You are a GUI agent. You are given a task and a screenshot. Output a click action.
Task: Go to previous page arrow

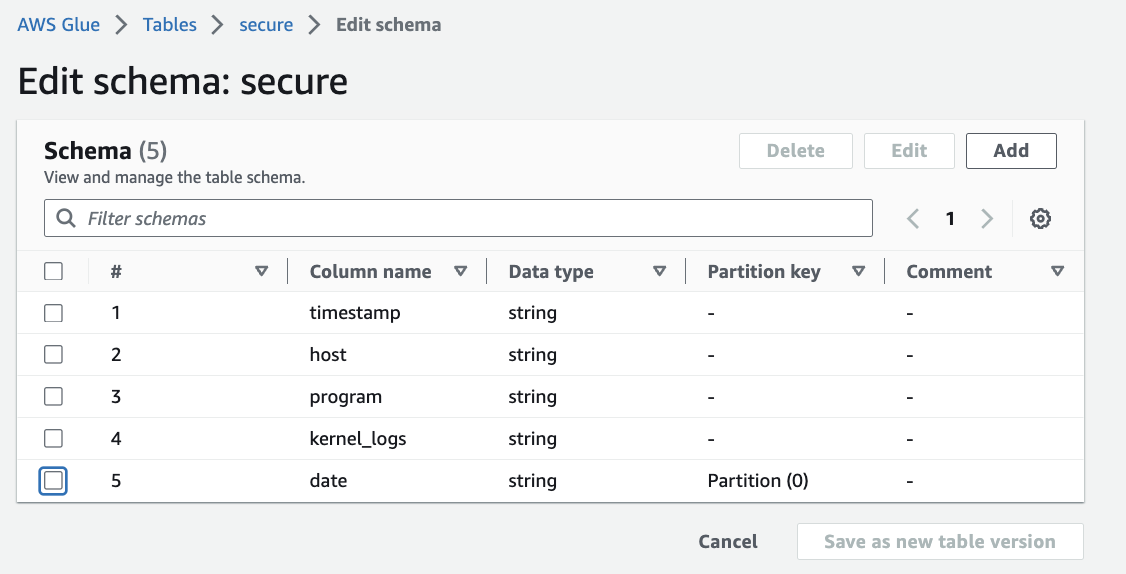click(913, 218)
